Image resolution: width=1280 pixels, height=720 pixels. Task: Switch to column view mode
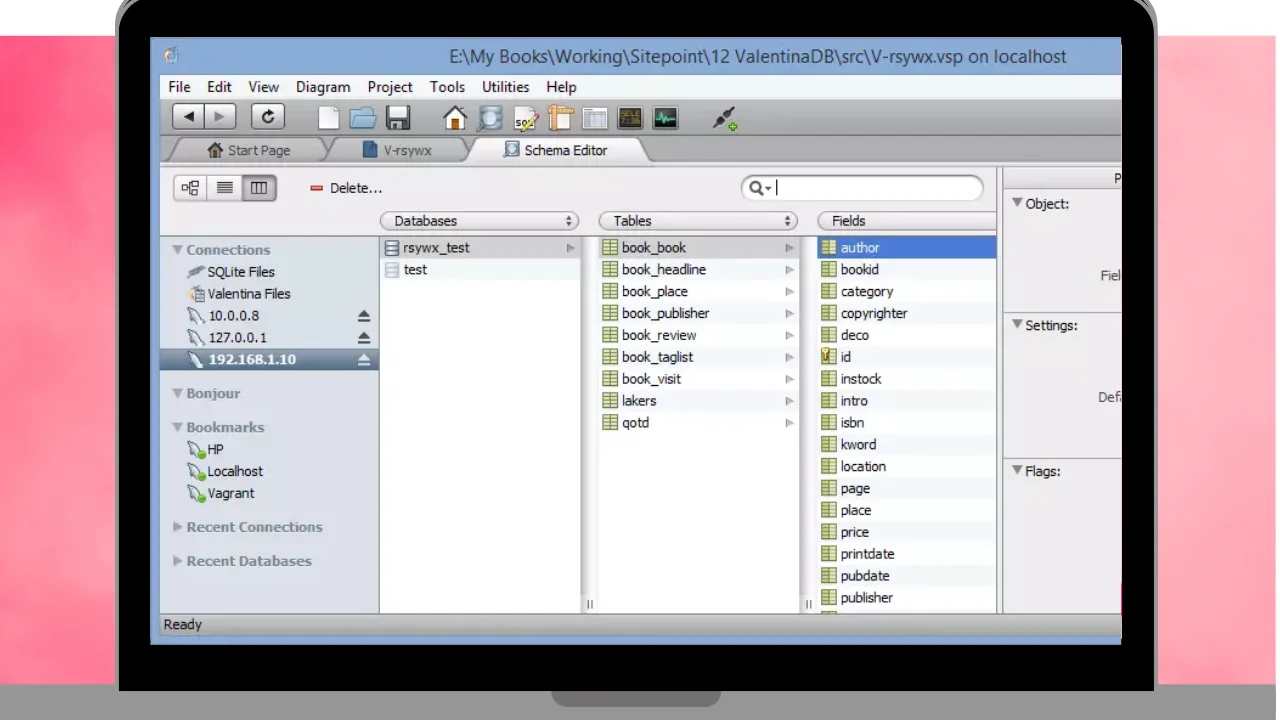259,187
